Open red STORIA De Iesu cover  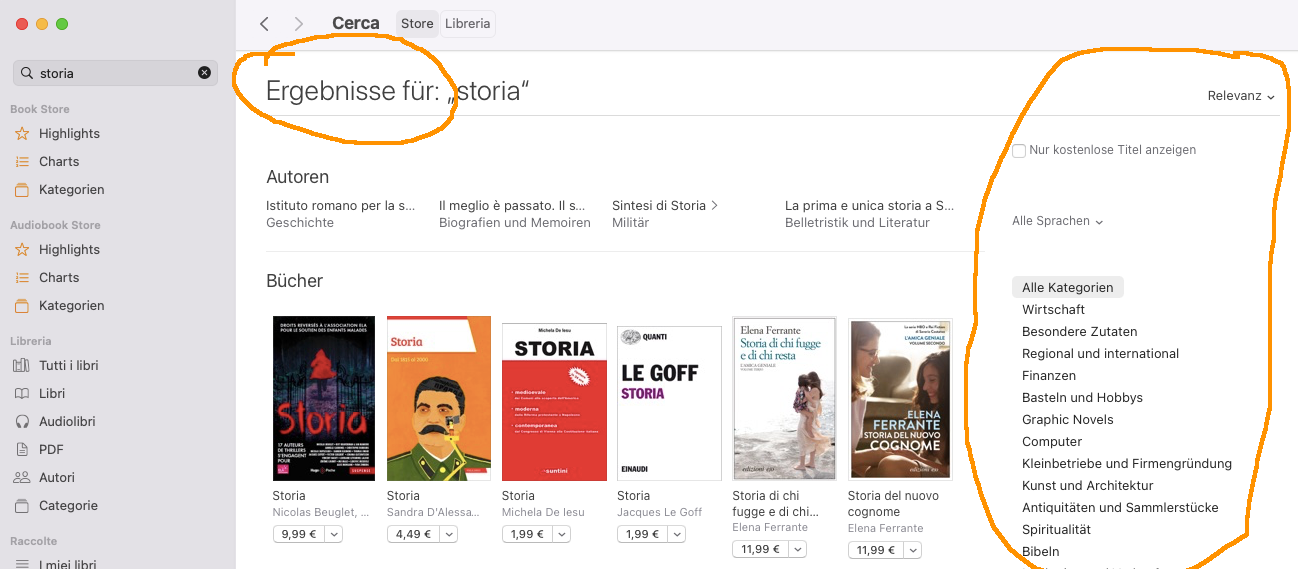(x=554, y=402)
